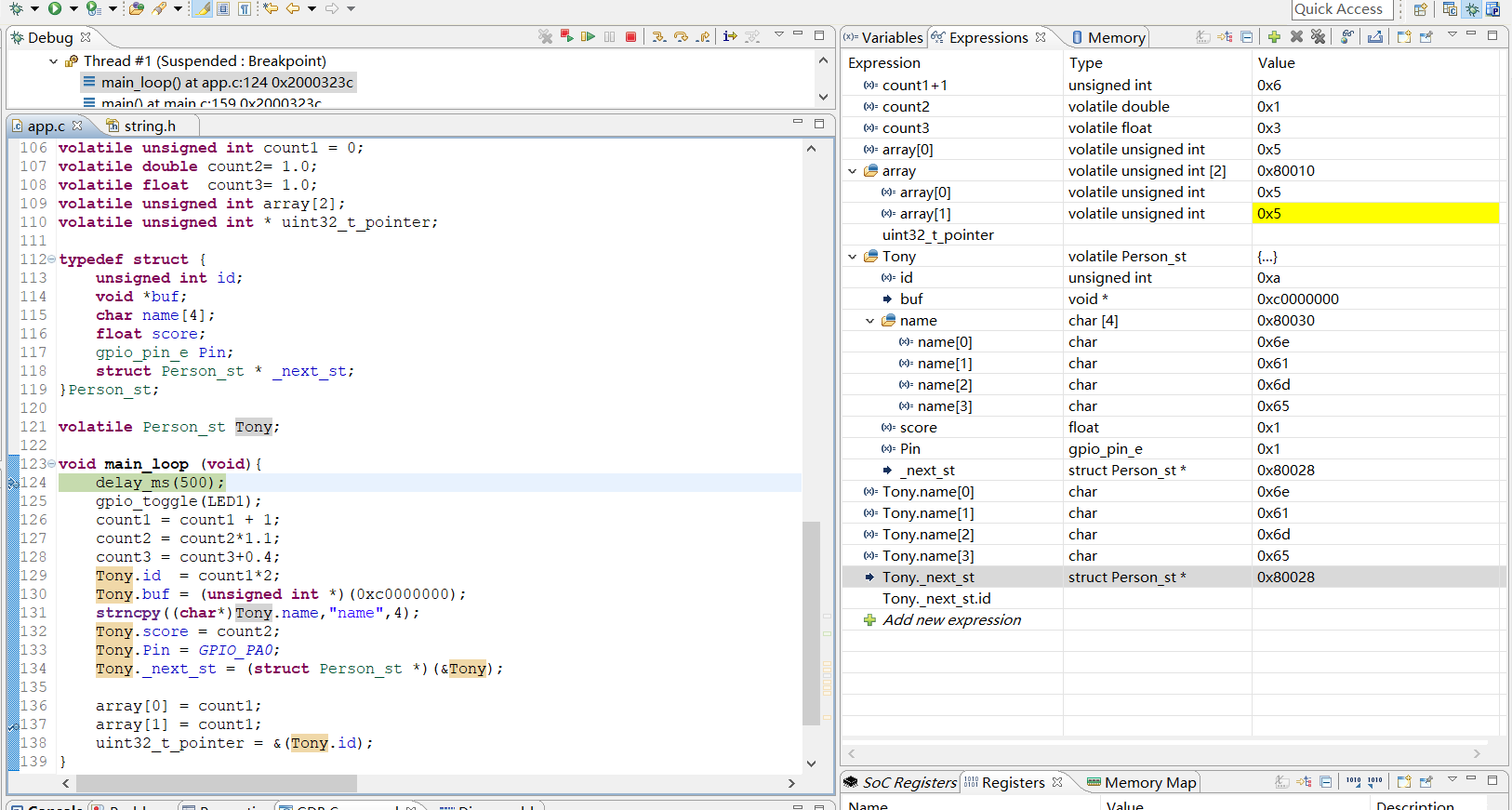
Task: Collapse the 'array' expression node
Action: (853, 171)
